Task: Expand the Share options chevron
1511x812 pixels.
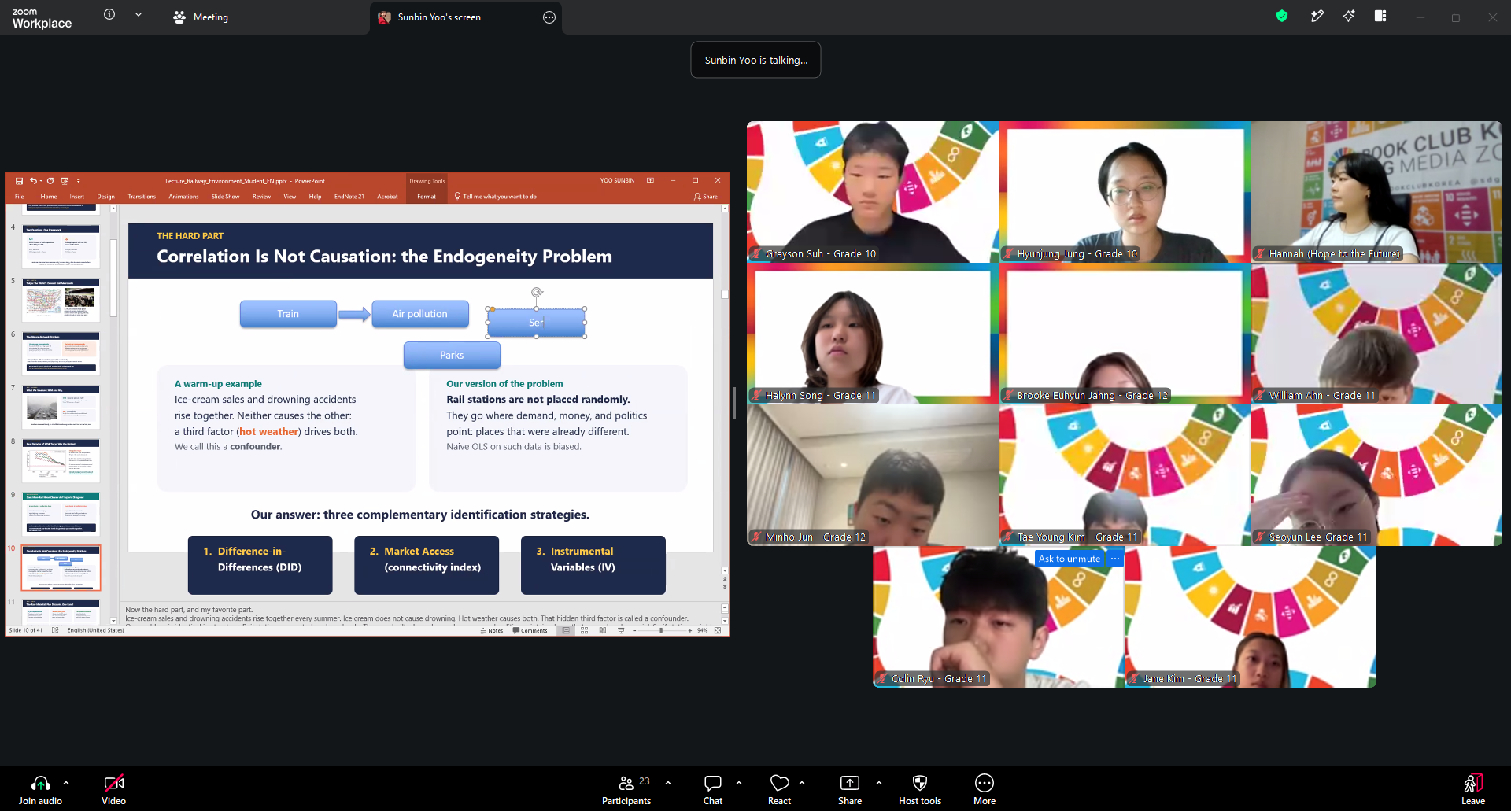Action: (879, 783)
